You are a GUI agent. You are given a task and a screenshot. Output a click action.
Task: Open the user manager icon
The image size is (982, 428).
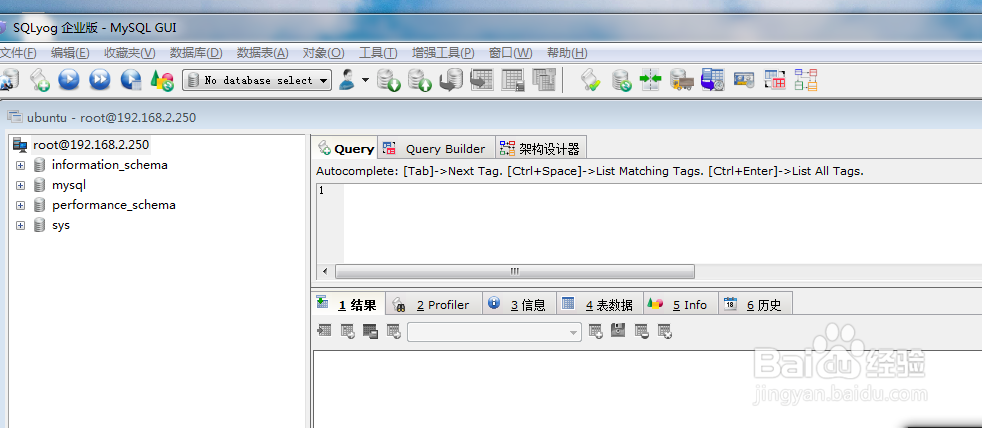pos(347,80)
